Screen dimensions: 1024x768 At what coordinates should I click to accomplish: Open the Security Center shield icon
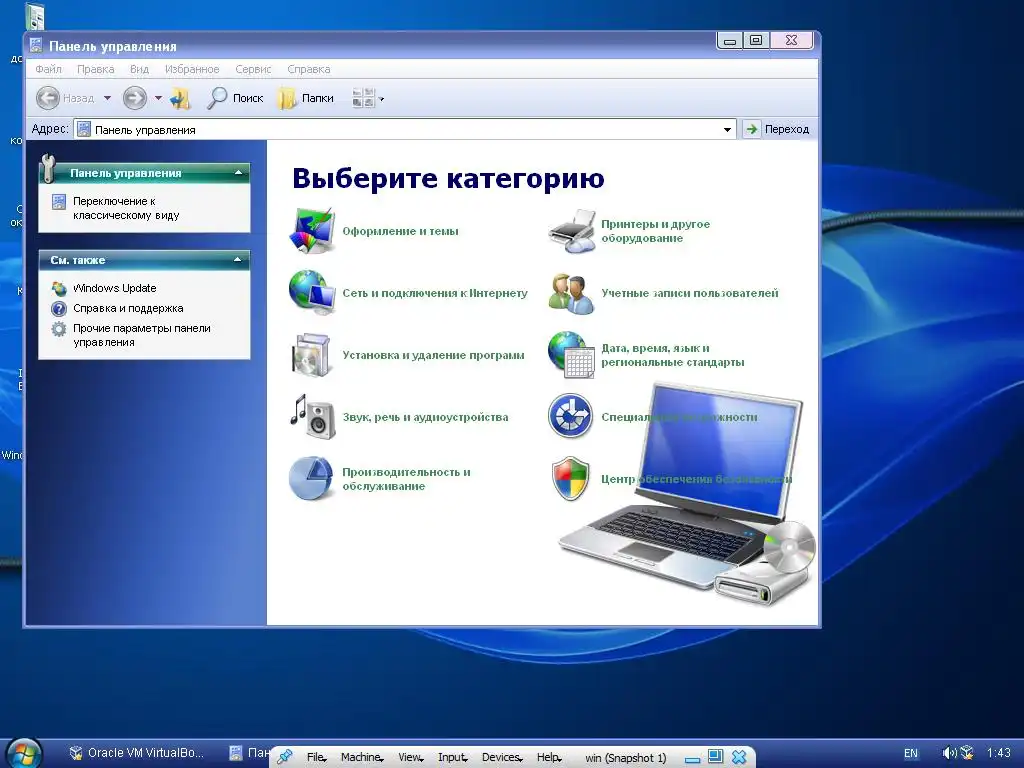(571, 479)
